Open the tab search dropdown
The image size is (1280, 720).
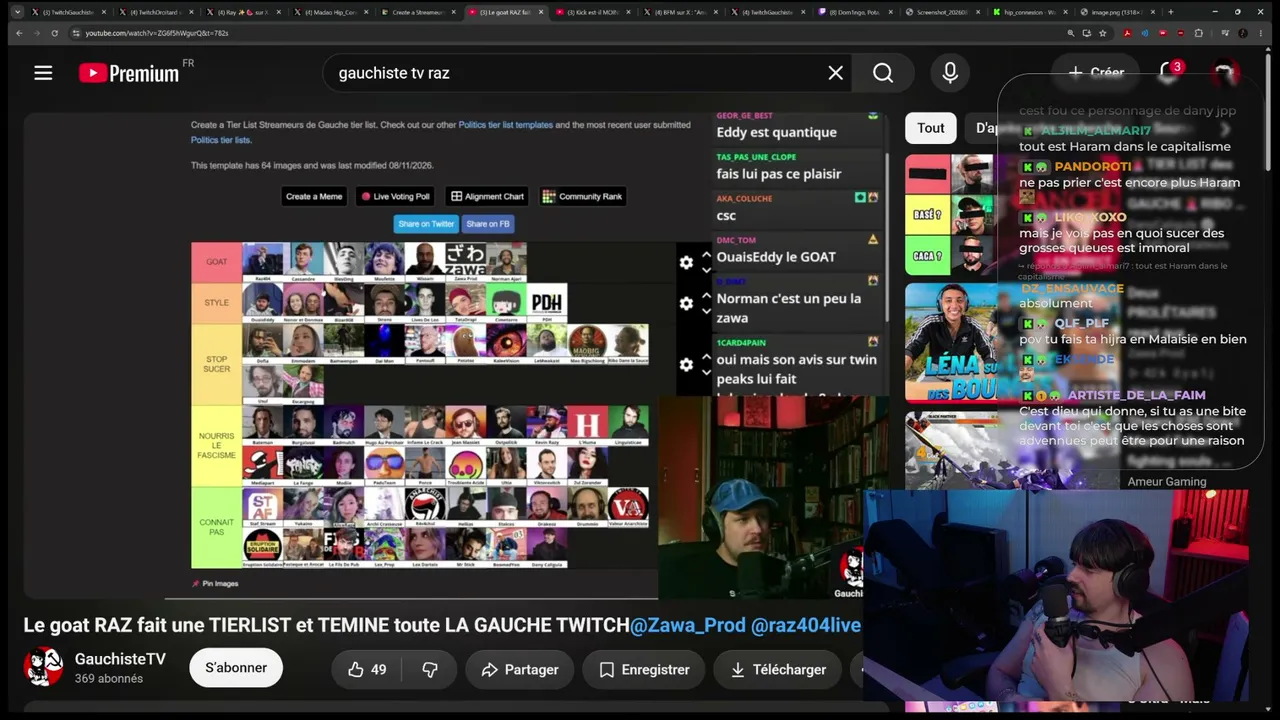(x=17, y=12)
